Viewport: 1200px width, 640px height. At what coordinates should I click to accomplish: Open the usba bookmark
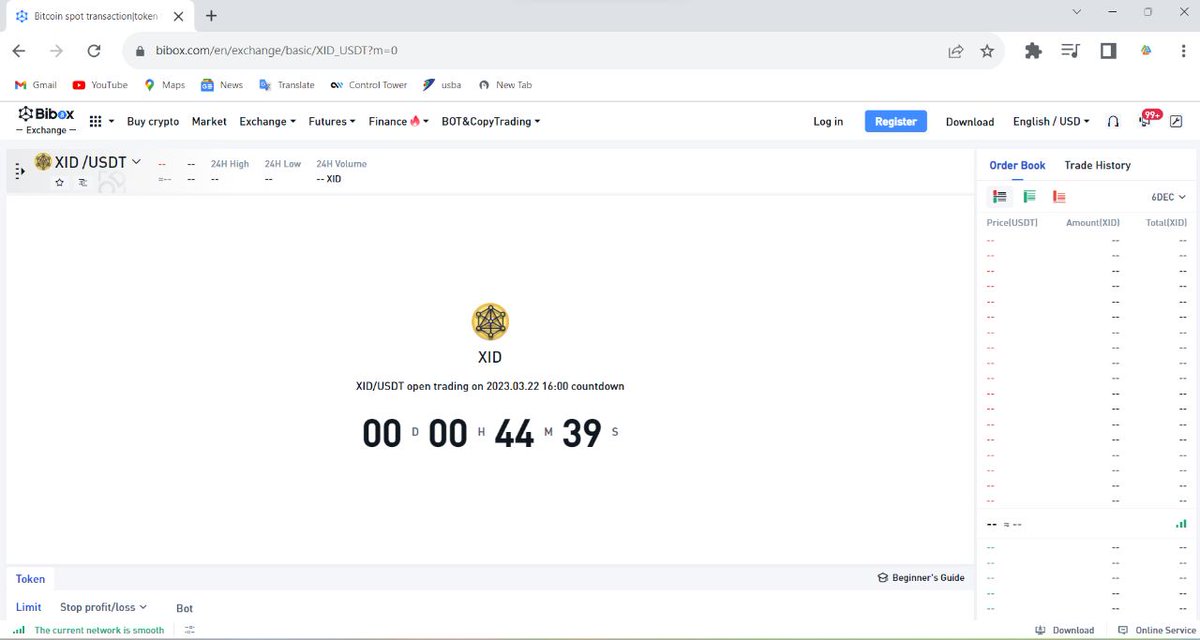[x=442, y=85]
